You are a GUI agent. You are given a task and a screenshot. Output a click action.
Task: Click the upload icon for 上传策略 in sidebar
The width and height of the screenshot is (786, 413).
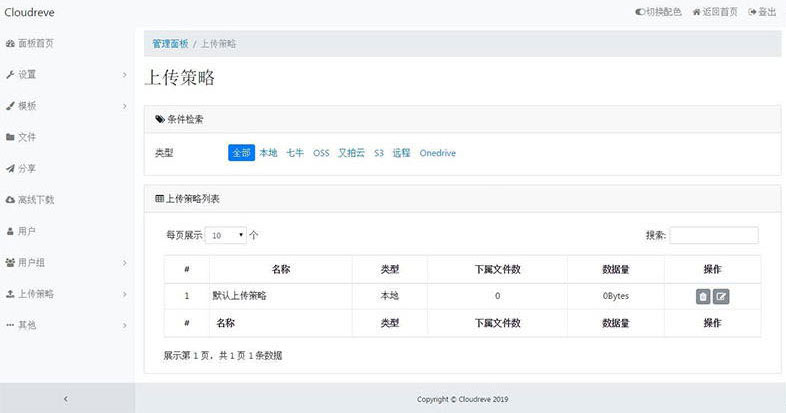pyautogui.click(x=10, y=294)
